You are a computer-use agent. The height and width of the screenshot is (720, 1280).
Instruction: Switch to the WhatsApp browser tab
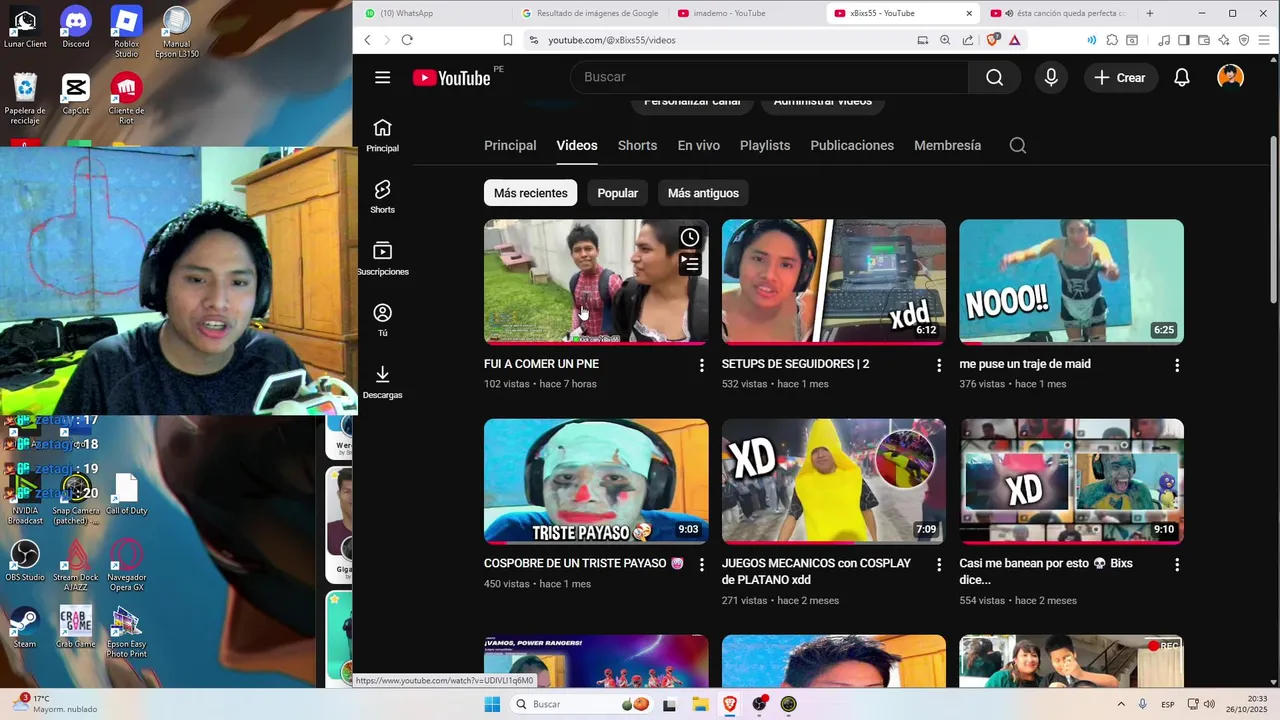point(432,13)
